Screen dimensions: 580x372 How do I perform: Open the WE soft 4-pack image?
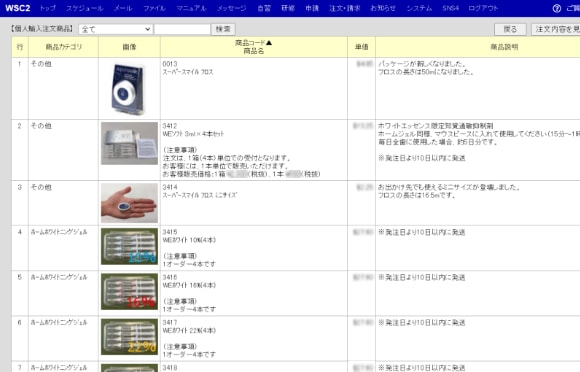click(x=129, y=143)
